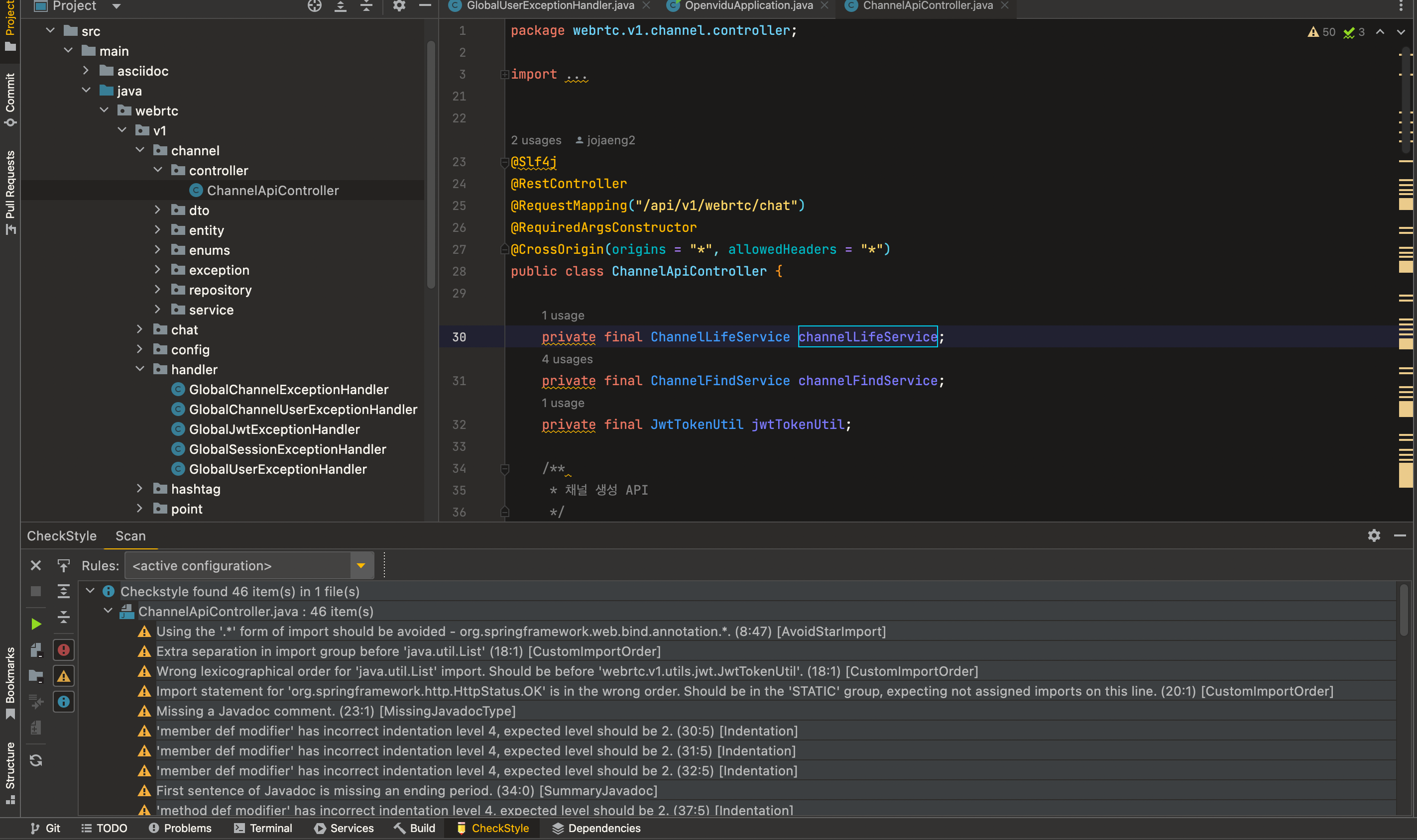Toggle display of error results

click(63, 650)
